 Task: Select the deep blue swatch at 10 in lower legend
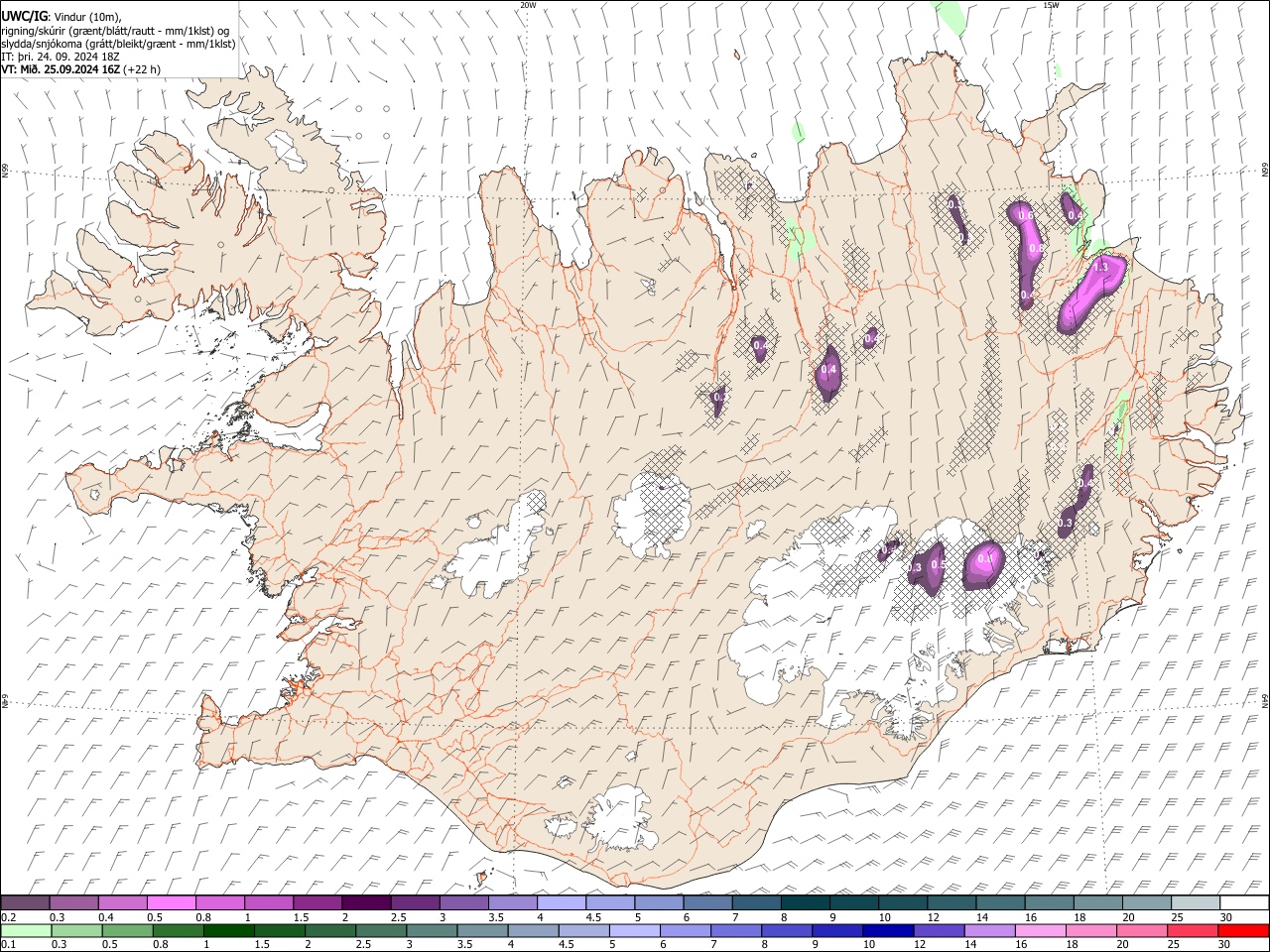tap(889, 930)
